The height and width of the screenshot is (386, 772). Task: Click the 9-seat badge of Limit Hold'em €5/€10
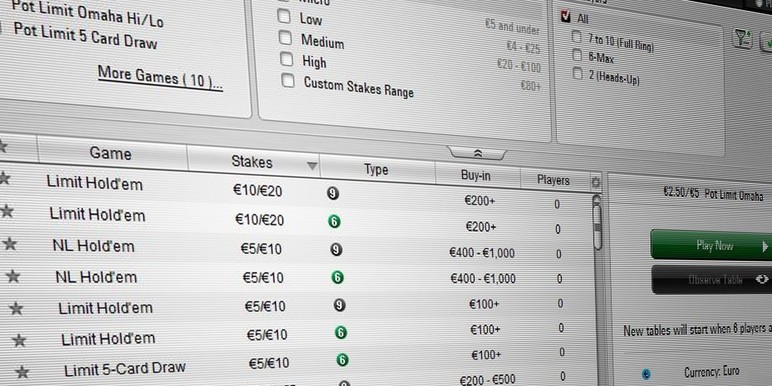(x=339, y=305)
